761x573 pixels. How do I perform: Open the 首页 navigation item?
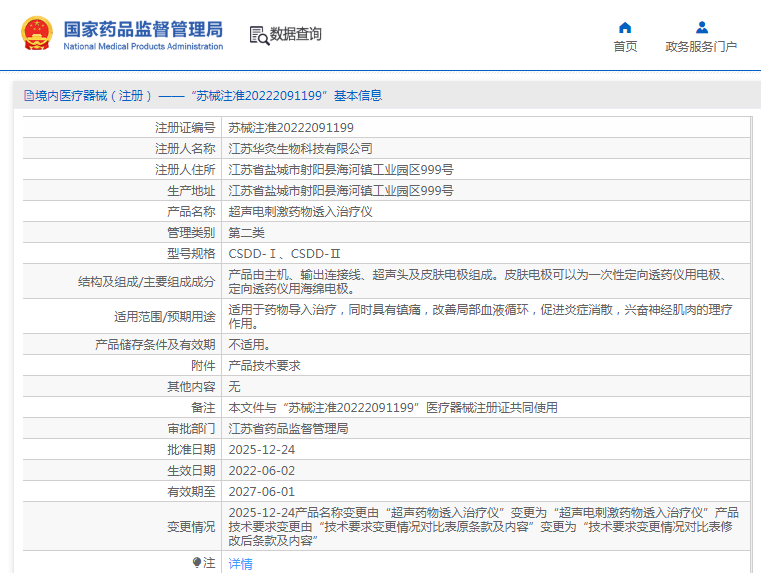pos(625,47)
